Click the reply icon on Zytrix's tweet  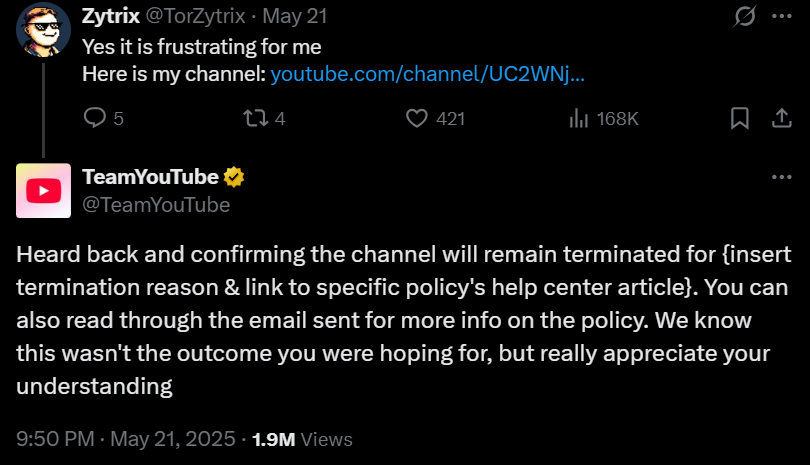[x=95, y=119]
